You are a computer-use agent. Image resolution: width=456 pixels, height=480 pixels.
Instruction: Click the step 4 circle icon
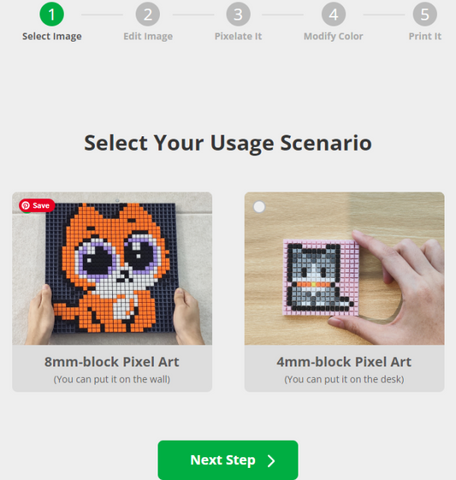[333, 14]
